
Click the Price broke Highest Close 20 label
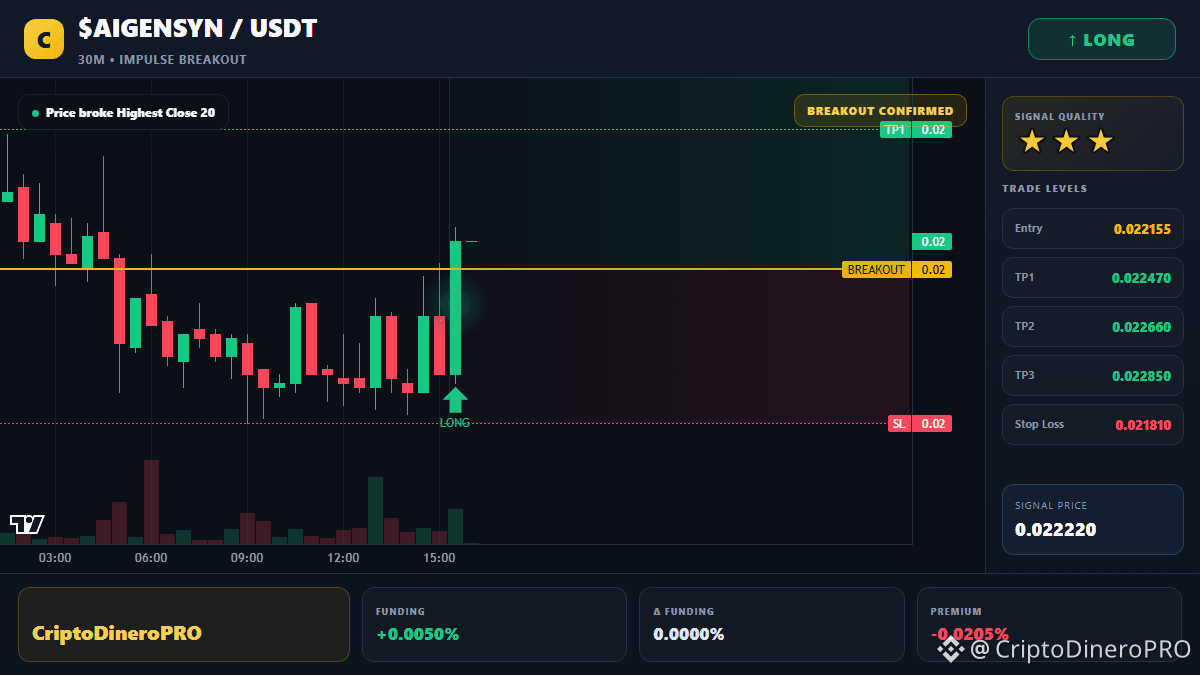123,112
